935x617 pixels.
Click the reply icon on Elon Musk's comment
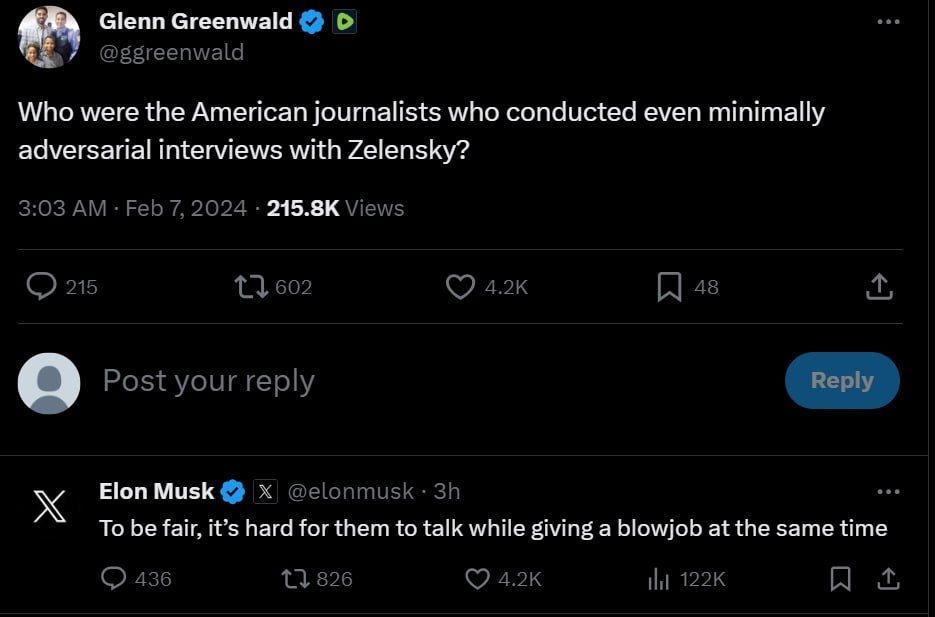115,578
